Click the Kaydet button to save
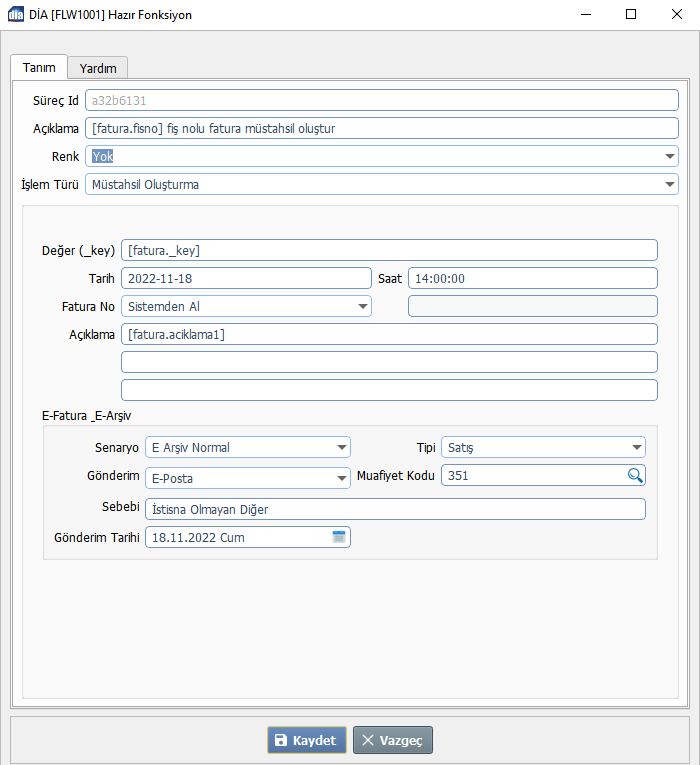The image size is (700, 765). 307,740
